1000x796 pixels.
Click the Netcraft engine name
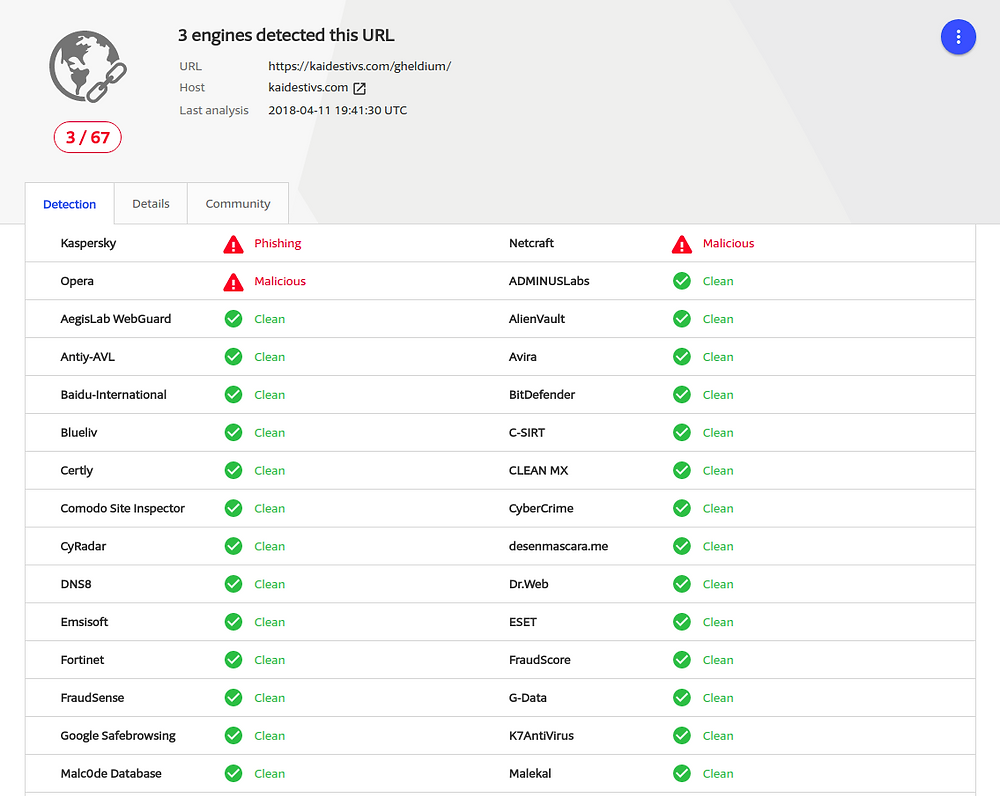tap(531, 243)
